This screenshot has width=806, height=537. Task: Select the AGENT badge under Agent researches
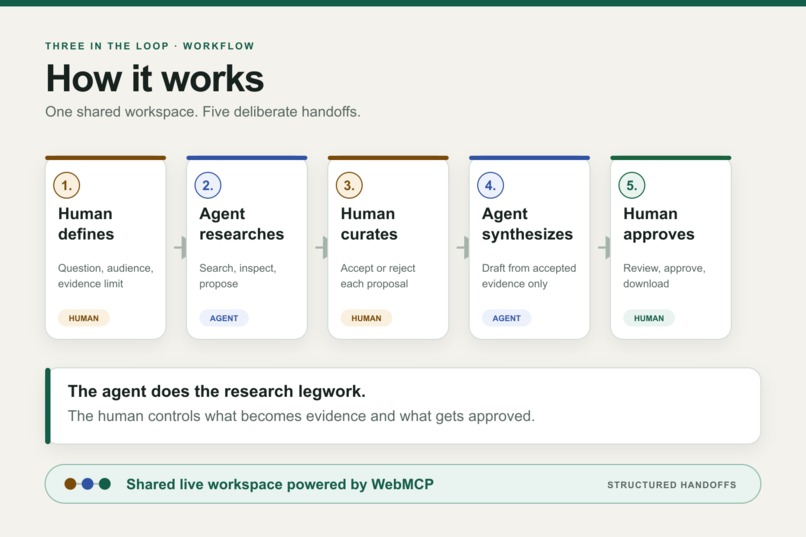[224, 318]
